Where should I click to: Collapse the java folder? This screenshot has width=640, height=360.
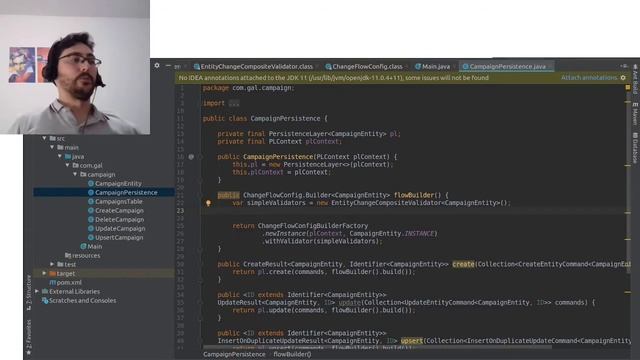pos(60,156)
